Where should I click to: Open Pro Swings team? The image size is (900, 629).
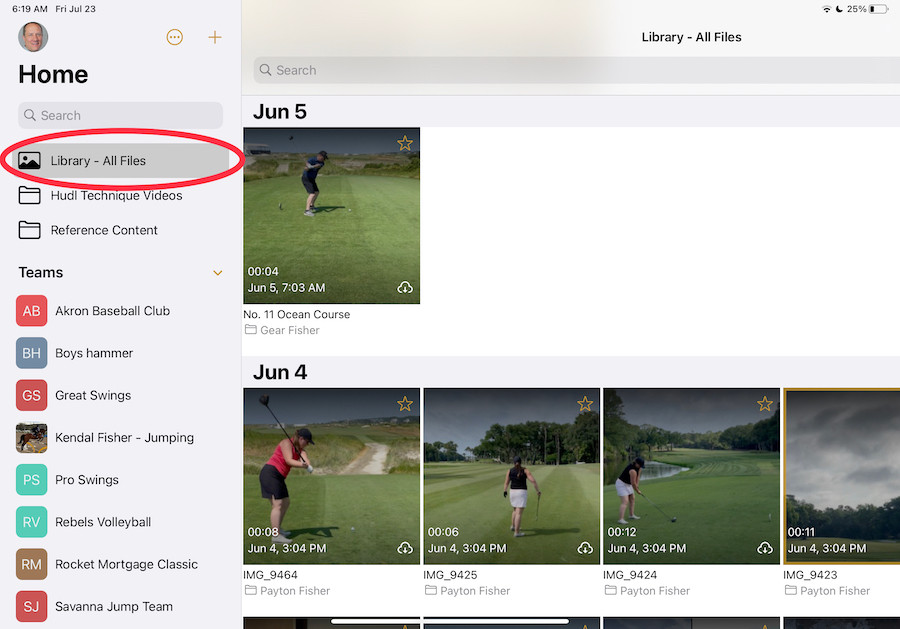tap(121, 480)
